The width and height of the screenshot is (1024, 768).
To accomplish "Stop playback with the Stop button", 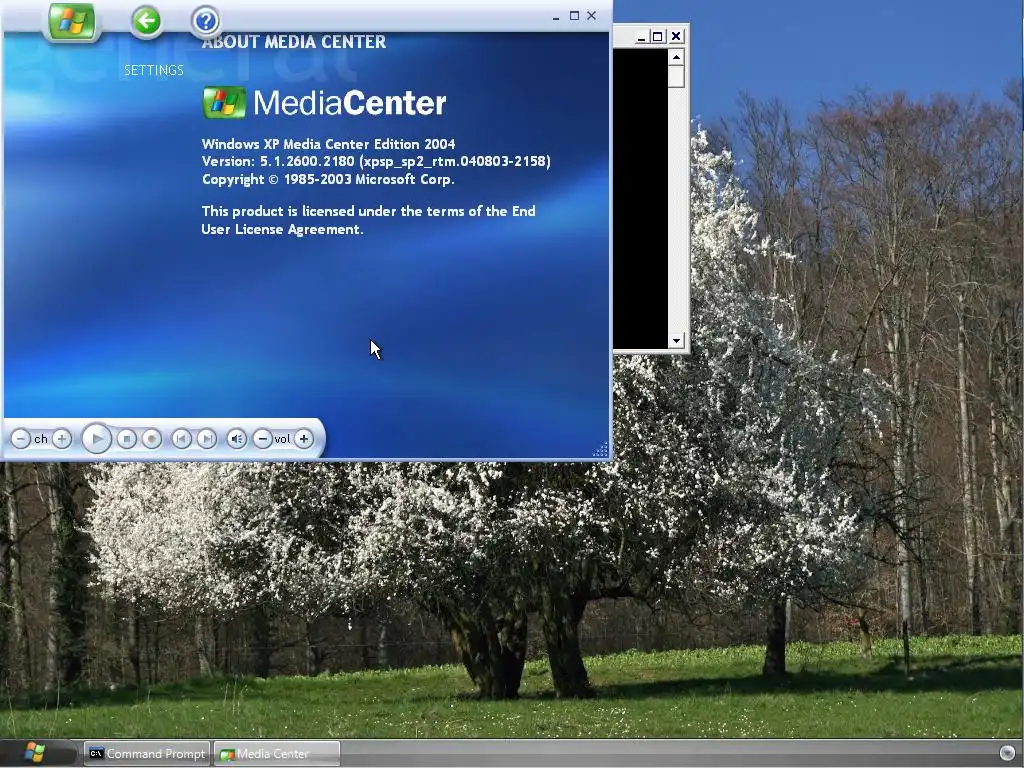I will click(x=127, y=439).
